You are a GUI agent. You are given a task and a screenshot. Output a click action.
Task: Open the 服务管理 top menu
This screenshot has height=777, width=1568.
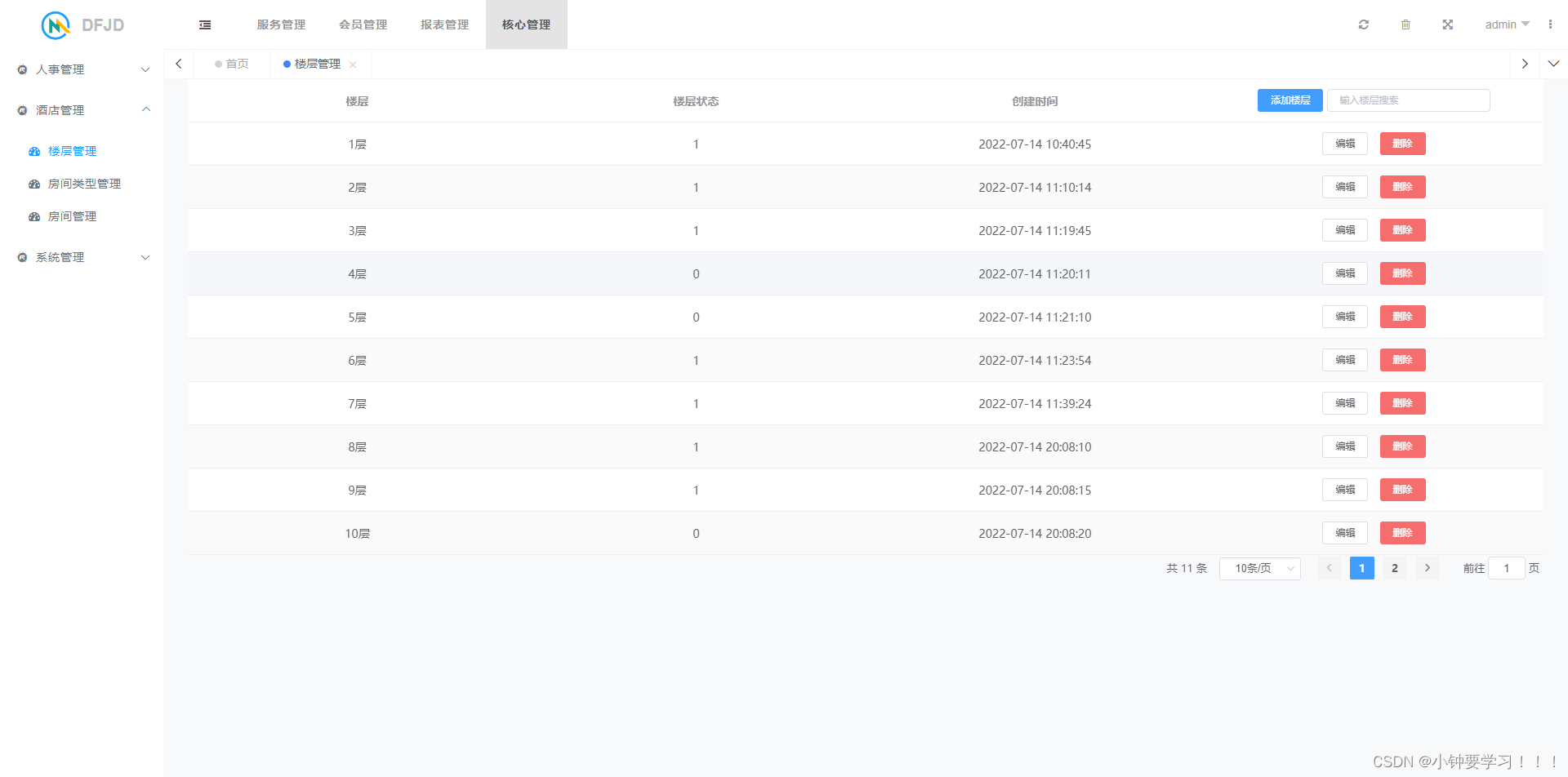[281, 24]
